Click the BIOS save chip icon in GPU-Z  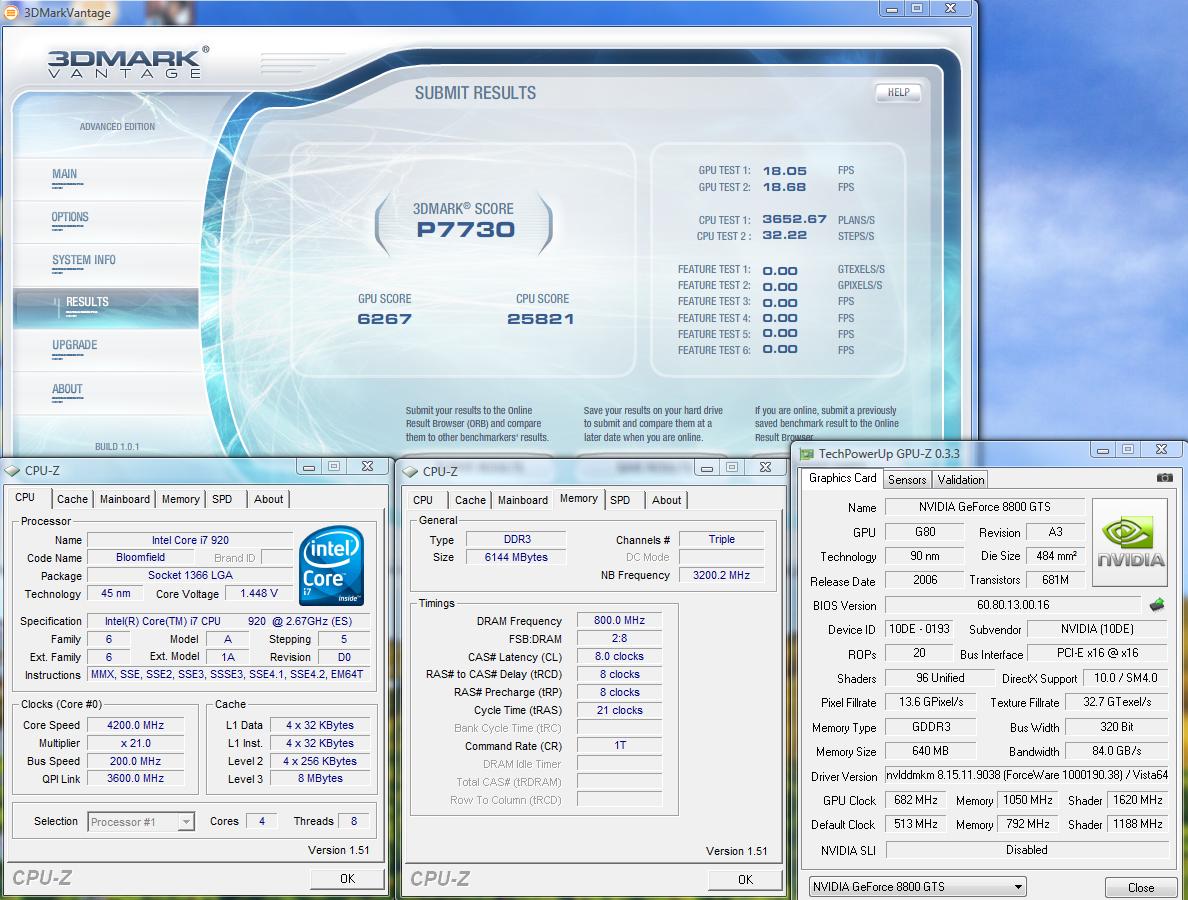click(x=1156, y=605)
